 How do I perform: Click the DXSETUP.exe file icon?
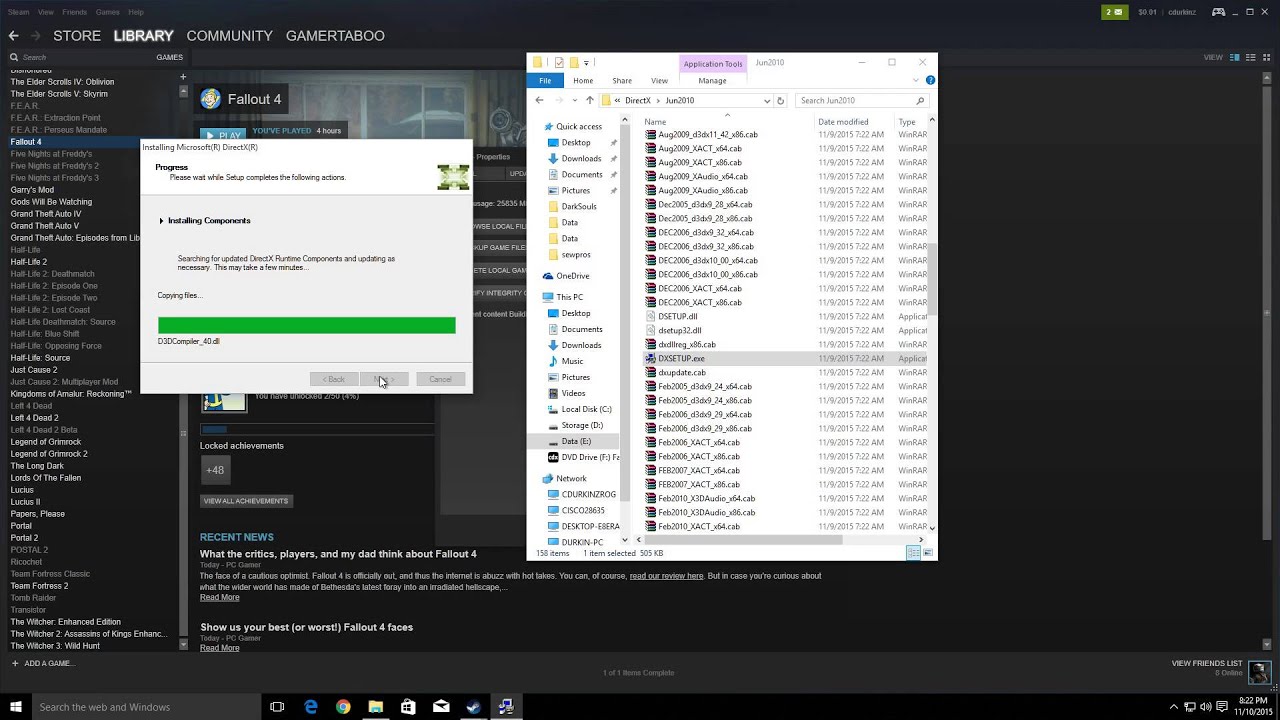tap(651, 358)
